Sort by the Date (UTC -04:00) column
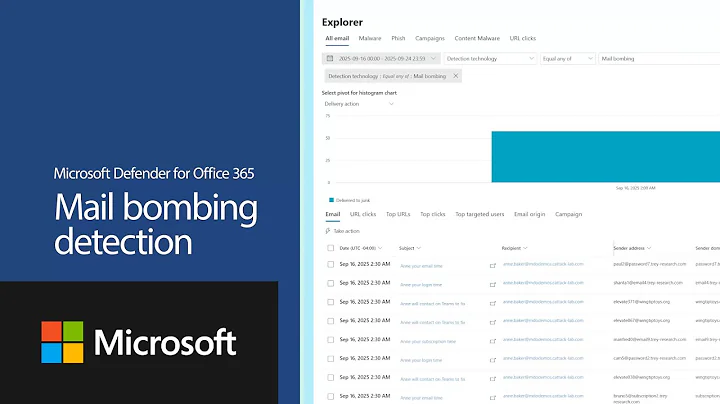This screenshot has width=720, height=404. (360, 248)
